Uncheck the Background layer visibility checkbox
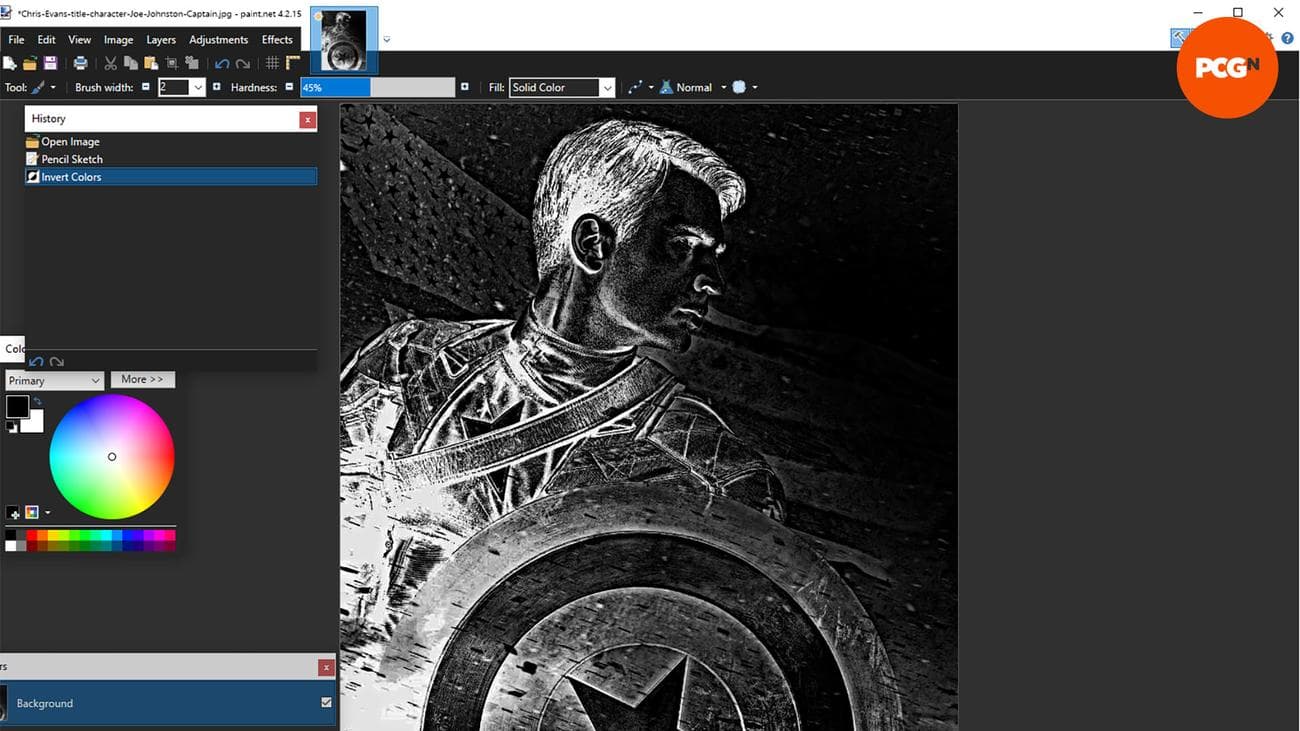 click(326, 703)
